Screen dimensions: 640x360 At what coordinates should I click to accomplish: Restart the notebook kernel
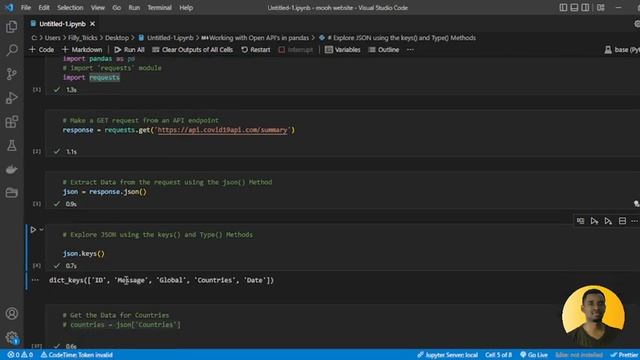click(256, 50)
